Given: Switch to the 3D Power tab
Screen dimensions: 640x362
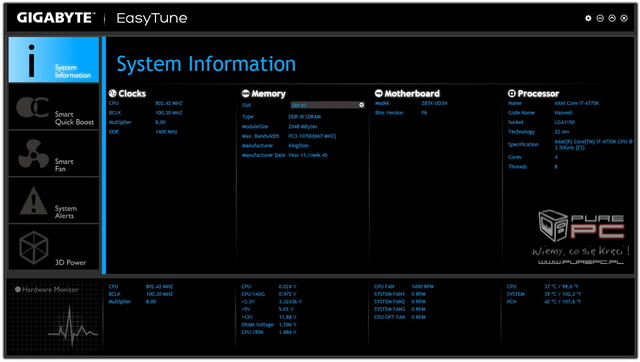Looking at the screenshot, I should pos(54,247).
